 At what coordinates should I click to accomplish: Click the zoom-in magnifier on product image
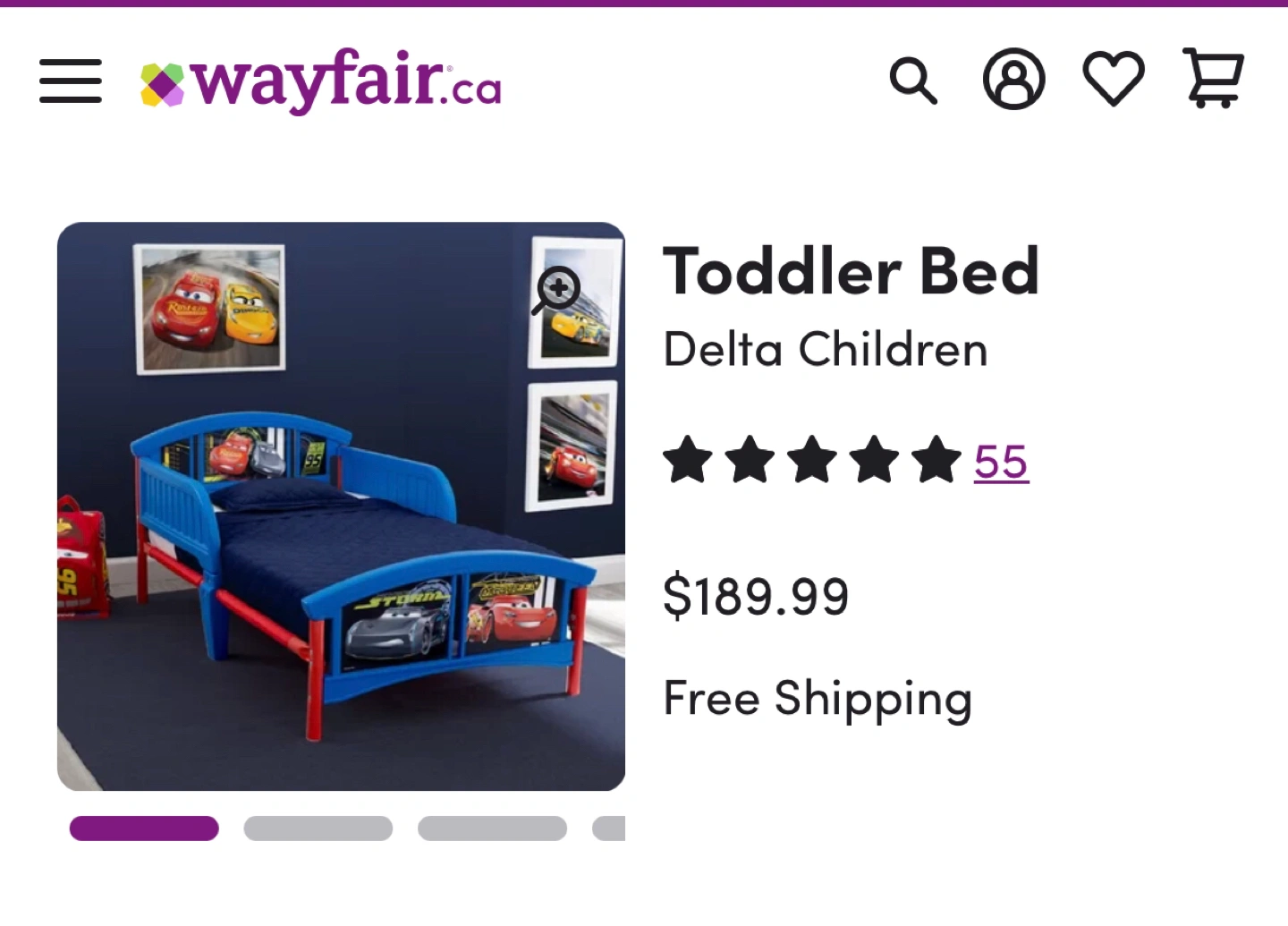[557, 290]
